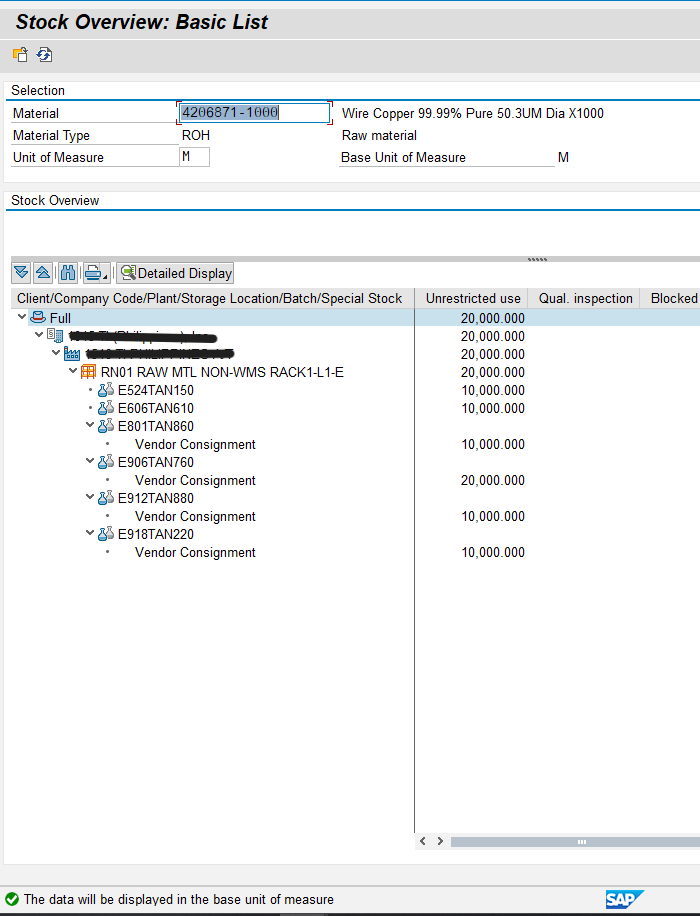The image size is (700, 916).
Task: Click the Collapse subtree icon
Action: click(x=43, y=273)
